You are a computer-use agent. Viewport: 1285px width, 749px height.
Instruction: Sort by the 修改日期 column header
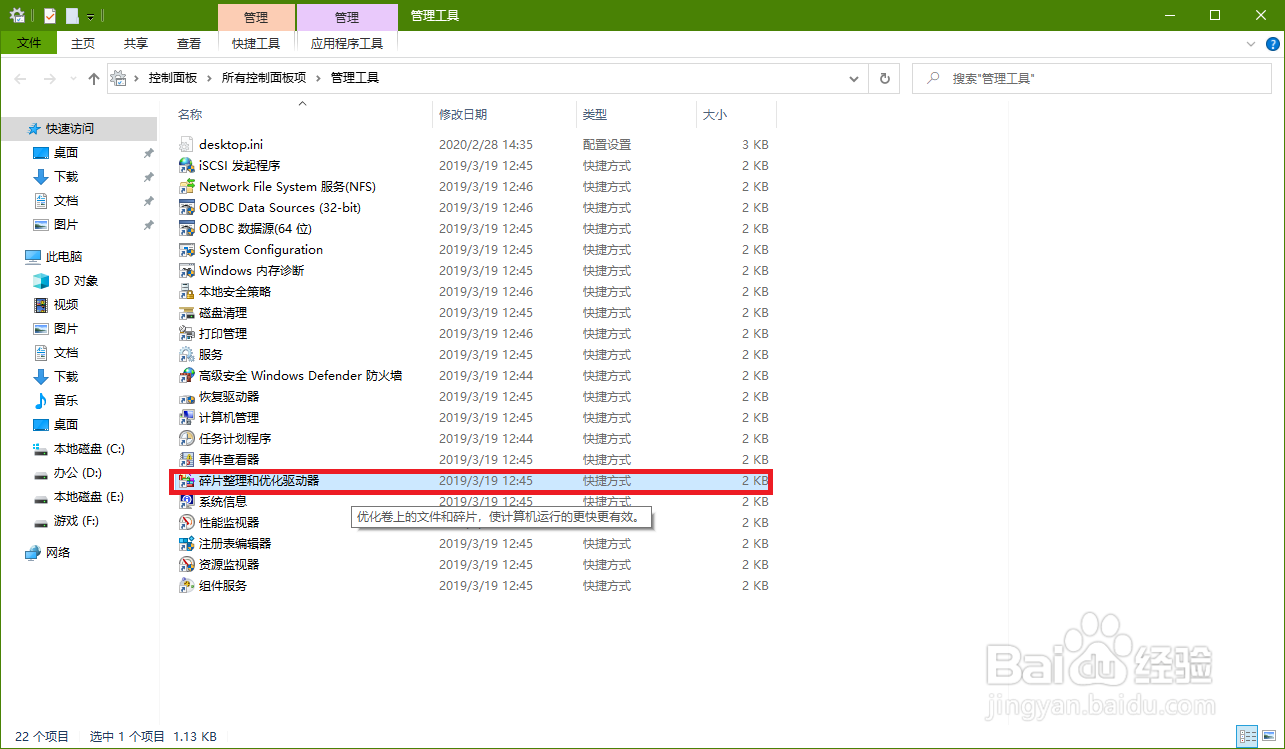point(505,115)
